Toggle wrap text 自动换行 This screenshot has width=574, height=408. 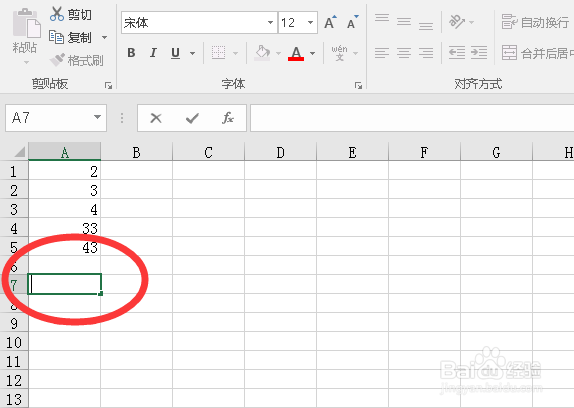pyautogui.click(x=535, y=22)
